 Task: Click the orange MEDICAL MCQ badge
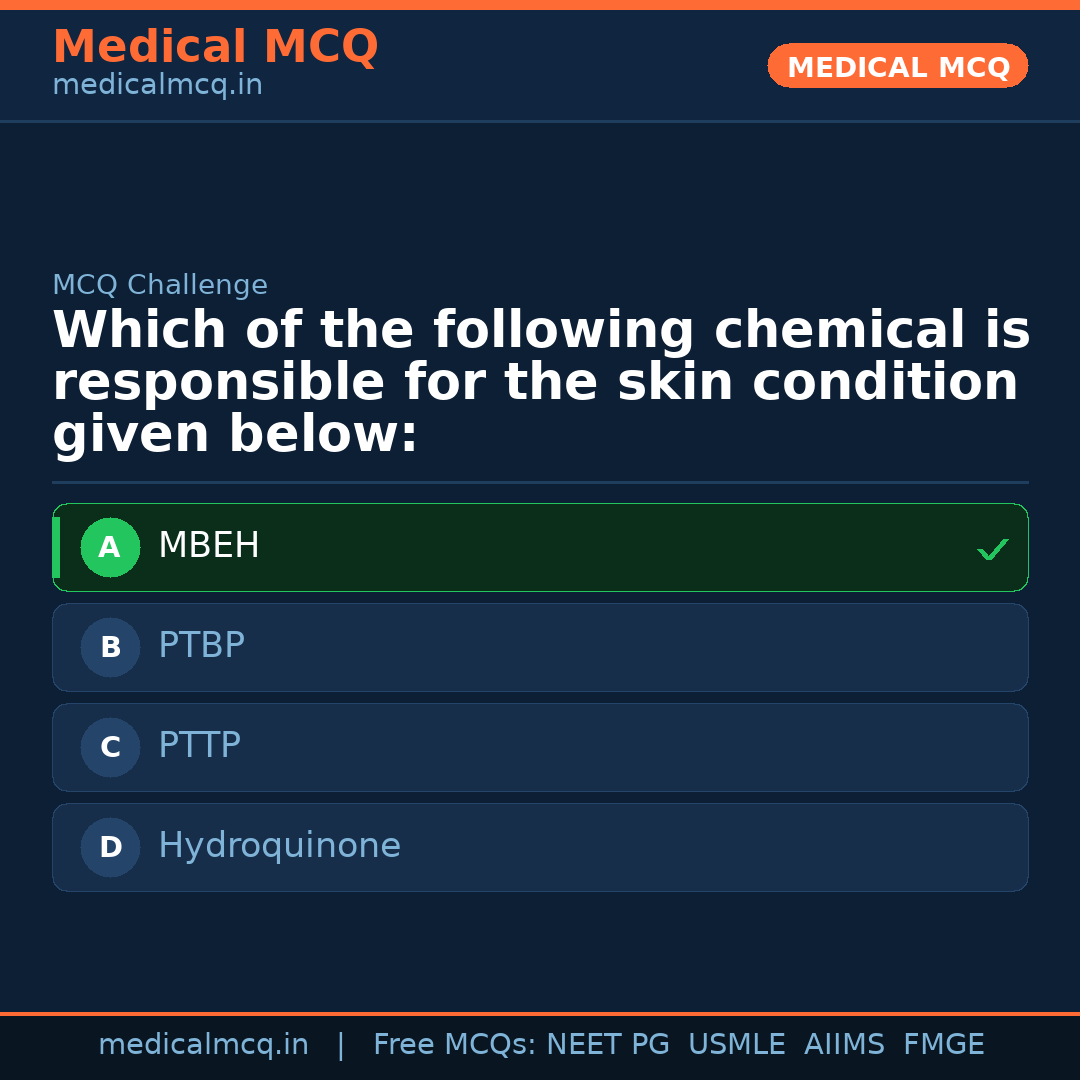tap(898, 67)
